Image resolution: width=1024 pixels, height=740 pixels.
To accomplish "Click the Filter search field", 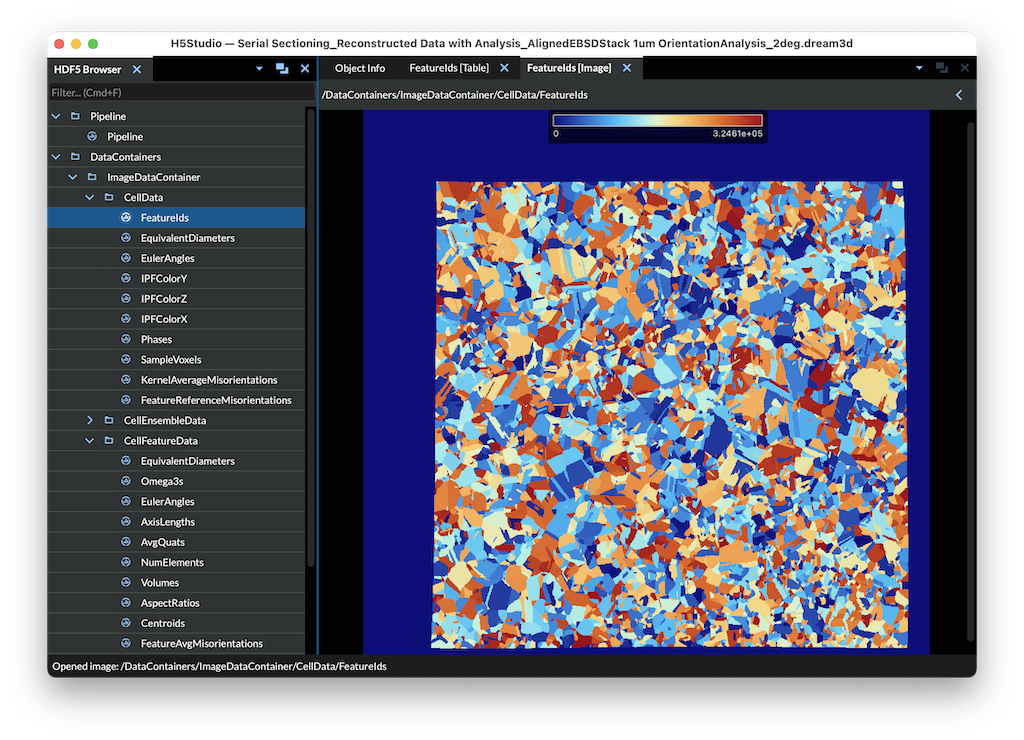I will [176, 92].
